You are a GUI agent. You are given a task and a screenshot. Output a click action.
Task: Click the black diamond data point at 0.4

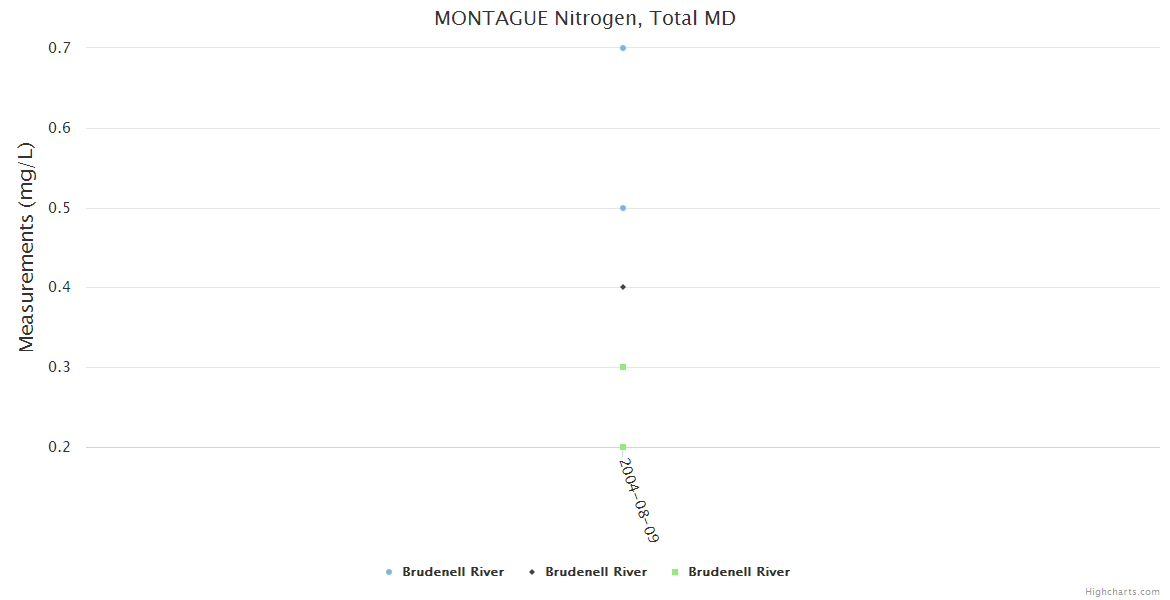[x=623, y=287]
